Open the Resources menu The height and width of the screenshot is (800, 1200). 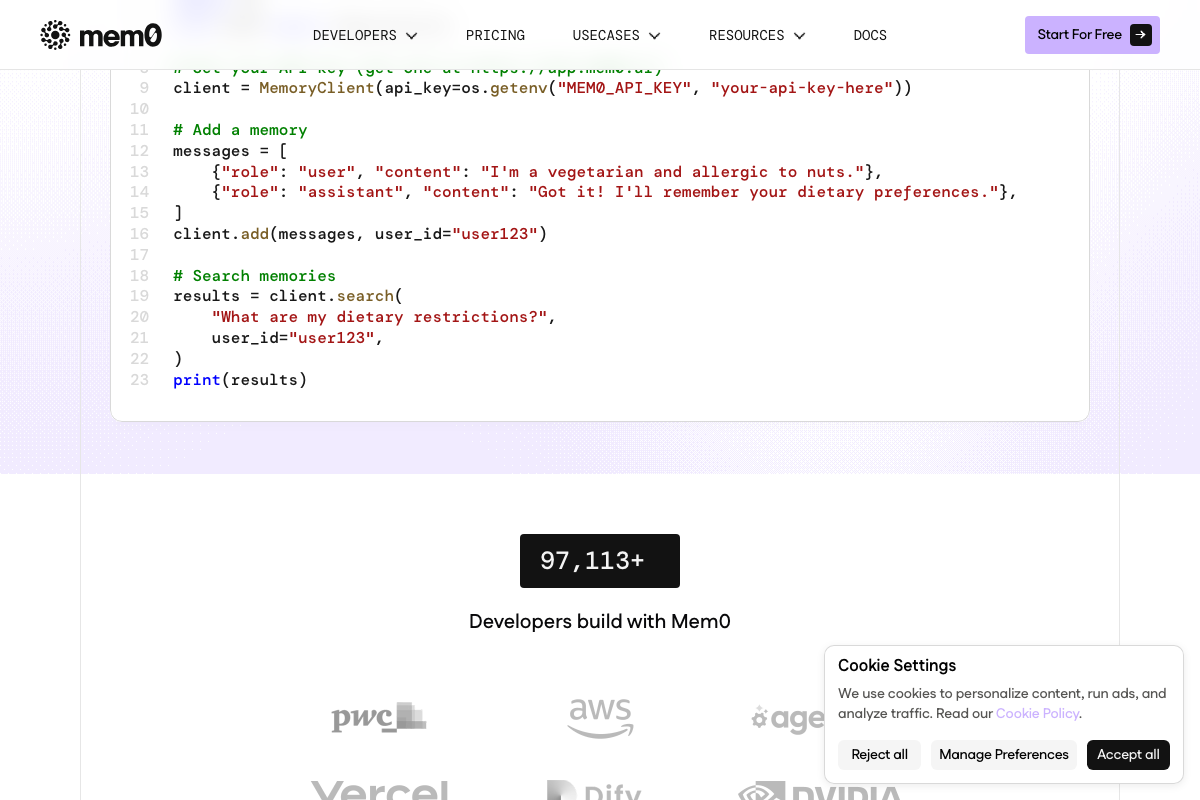[x=757, y=35]
